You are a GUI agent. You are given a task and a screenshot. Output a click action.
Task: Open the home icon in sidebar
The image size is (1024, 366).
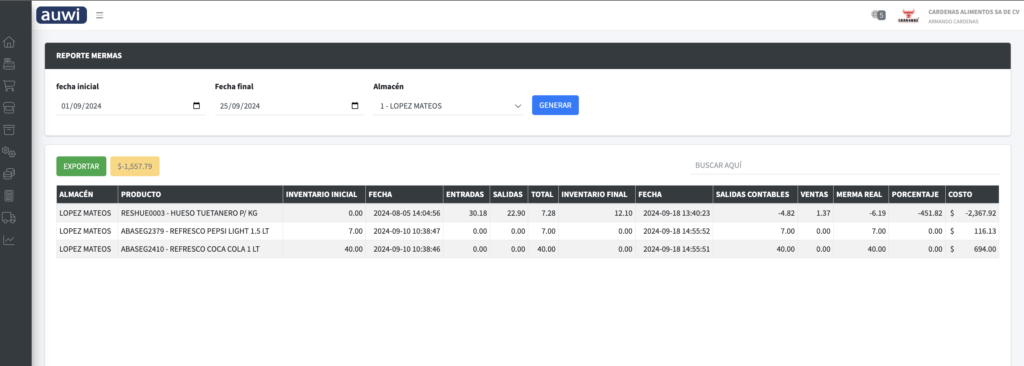coord(9,43)
